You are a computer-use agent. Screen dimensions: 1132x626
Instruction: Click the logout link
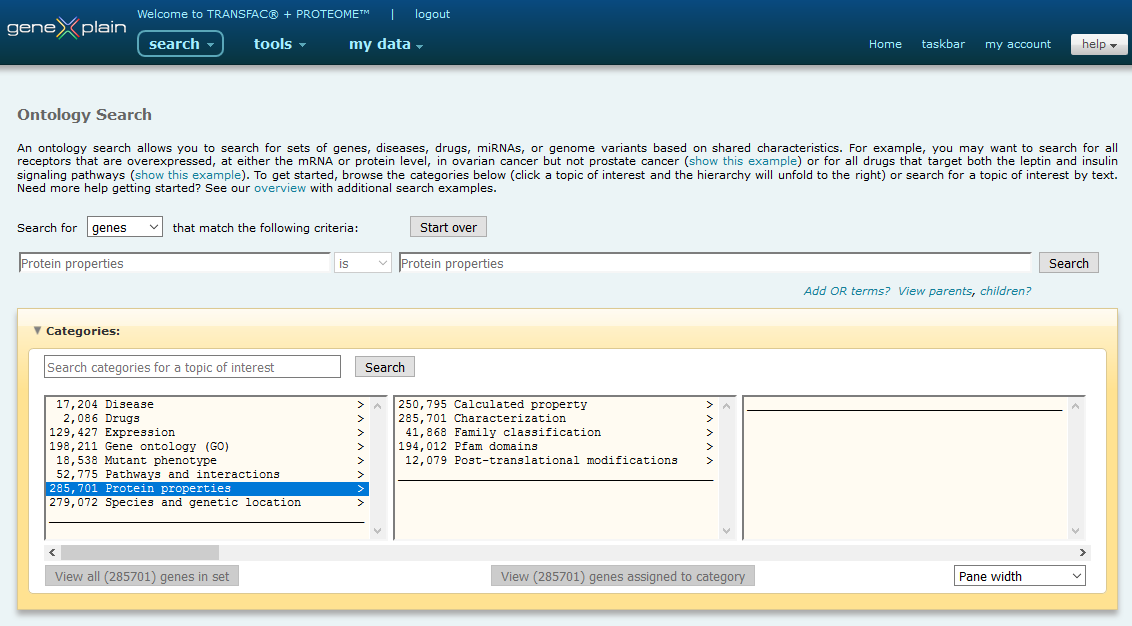click(432, 14)
